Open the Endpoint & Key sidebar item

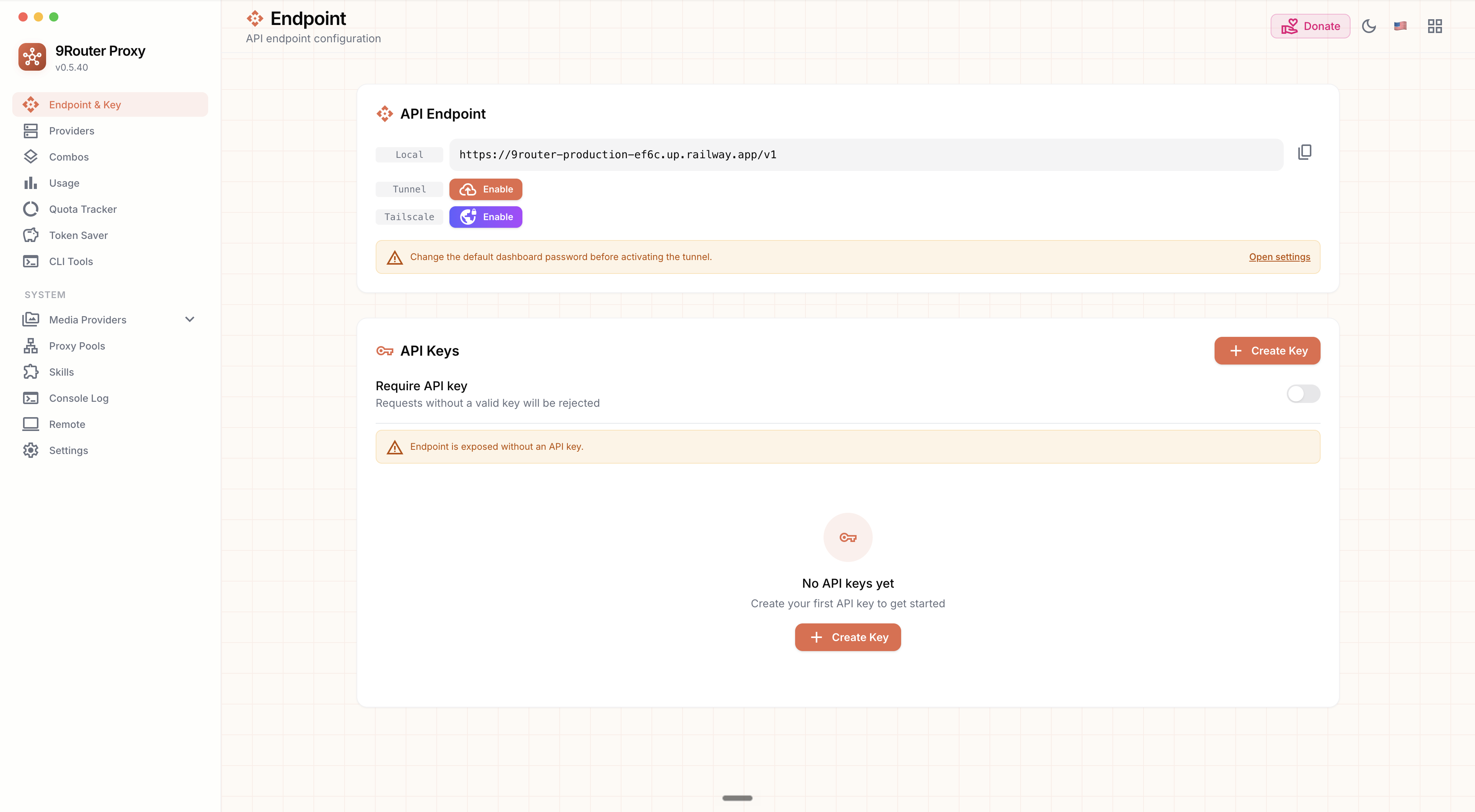coord(110,105)
